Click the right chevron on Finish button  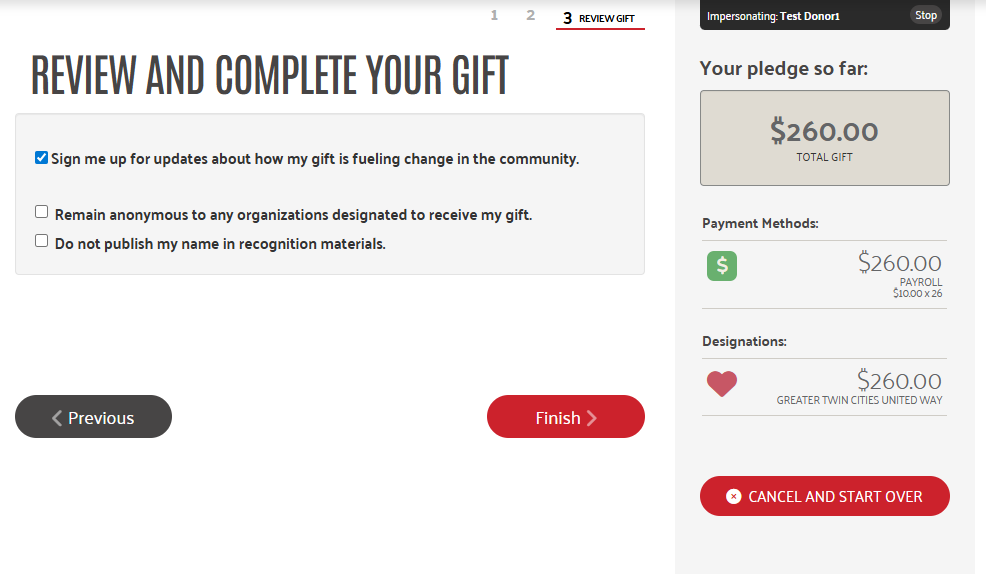pos(592,418)
